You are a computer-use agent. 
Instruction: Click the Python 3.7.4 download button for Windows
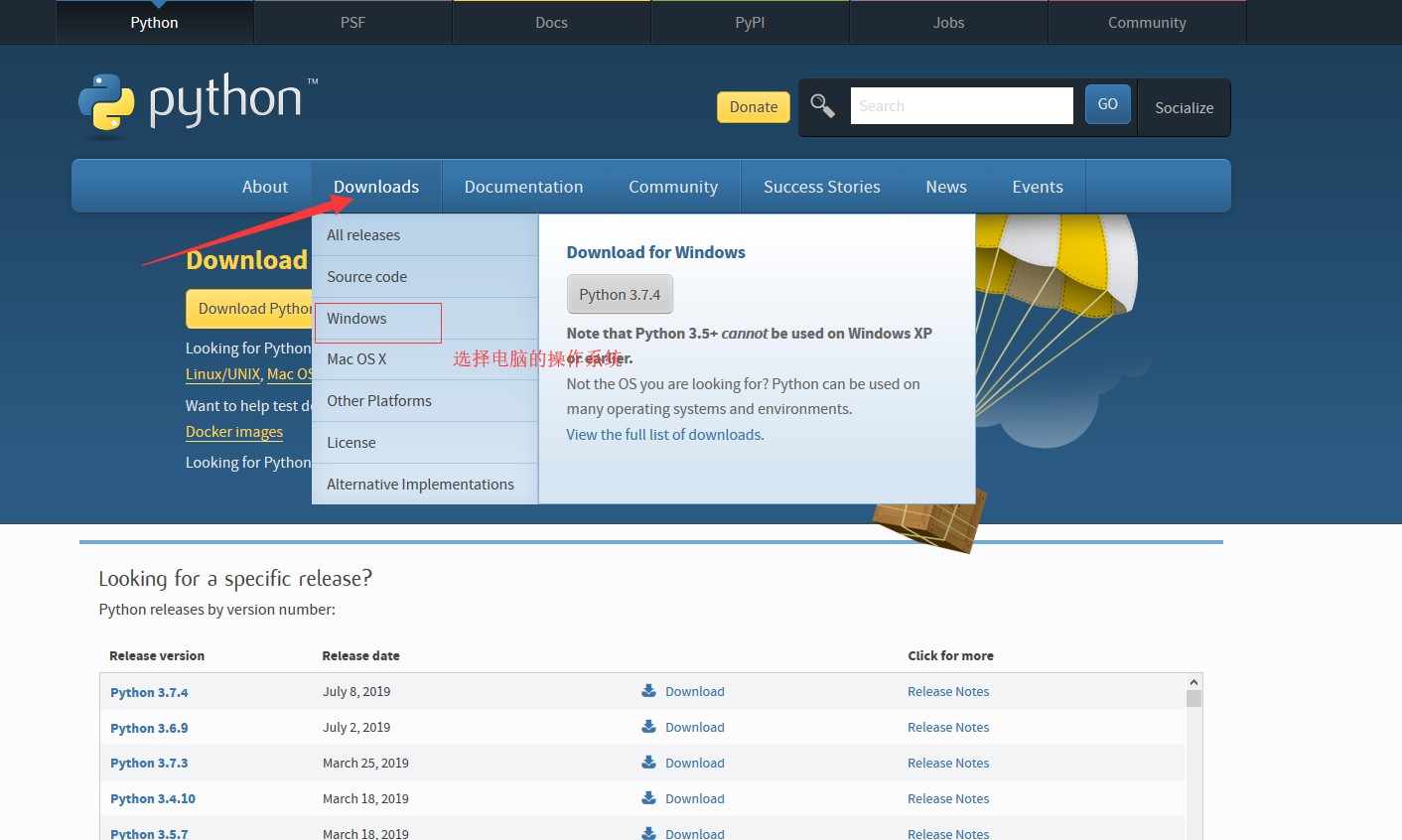620,295
